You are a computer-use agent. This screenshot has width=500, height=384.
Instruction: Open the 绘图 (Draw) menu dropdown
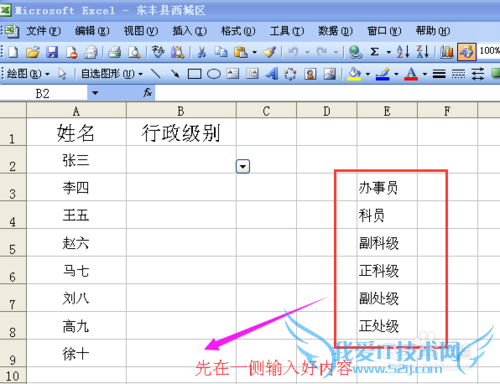[28, 74]
